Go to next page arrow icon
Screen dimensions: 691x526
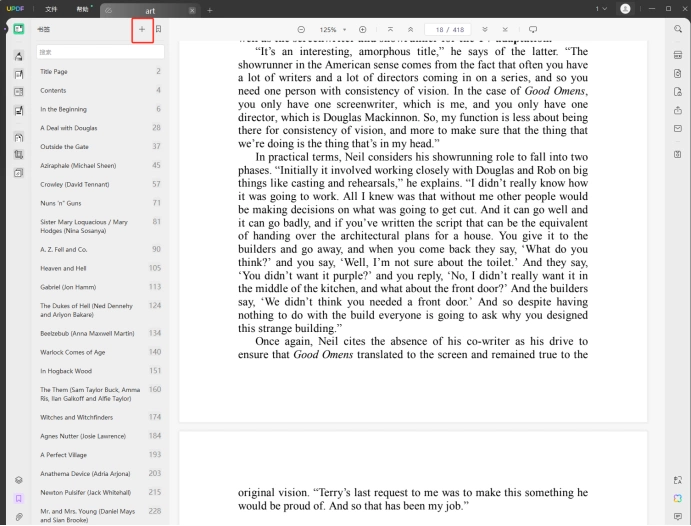click(x=485, y=30)
